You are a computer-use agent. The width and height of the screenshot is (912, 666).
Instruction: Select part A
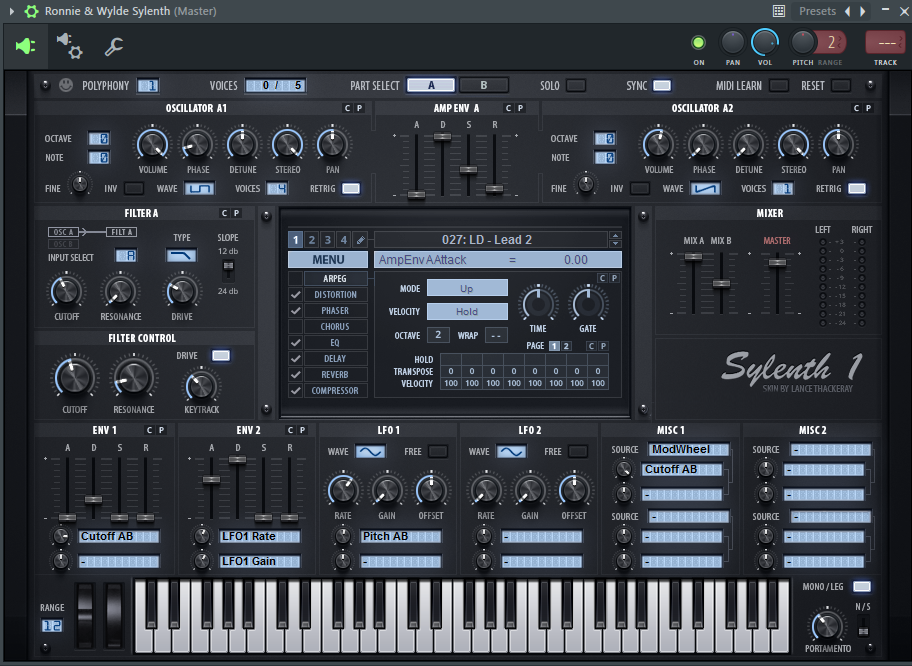pos(431,86)
